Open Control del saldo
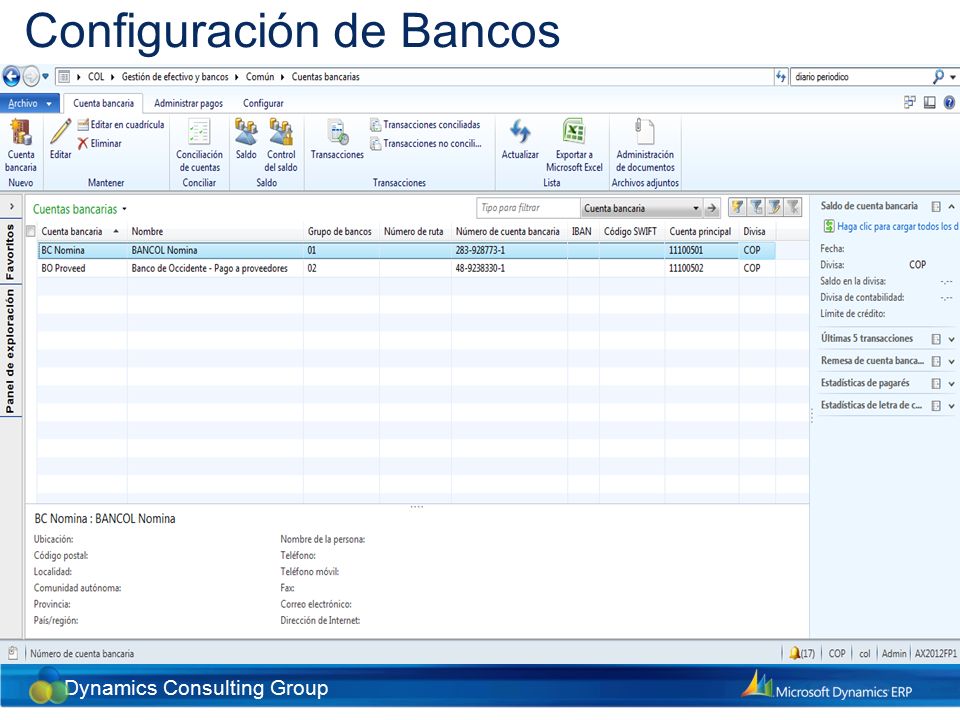The width and height of the screenshot is (960, 720). pyautogui.click(x=281, y=146)
